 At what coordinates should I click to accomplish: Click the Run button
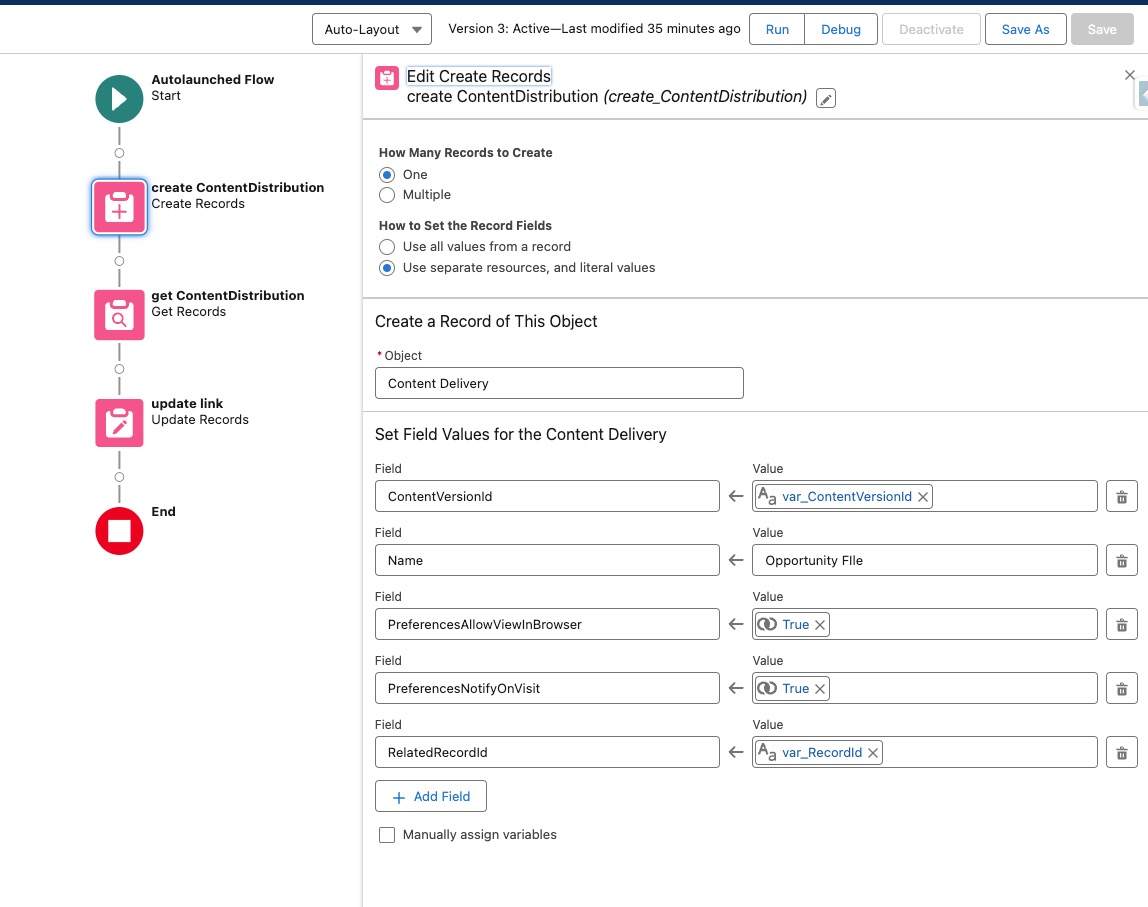[x=777, y=29]
